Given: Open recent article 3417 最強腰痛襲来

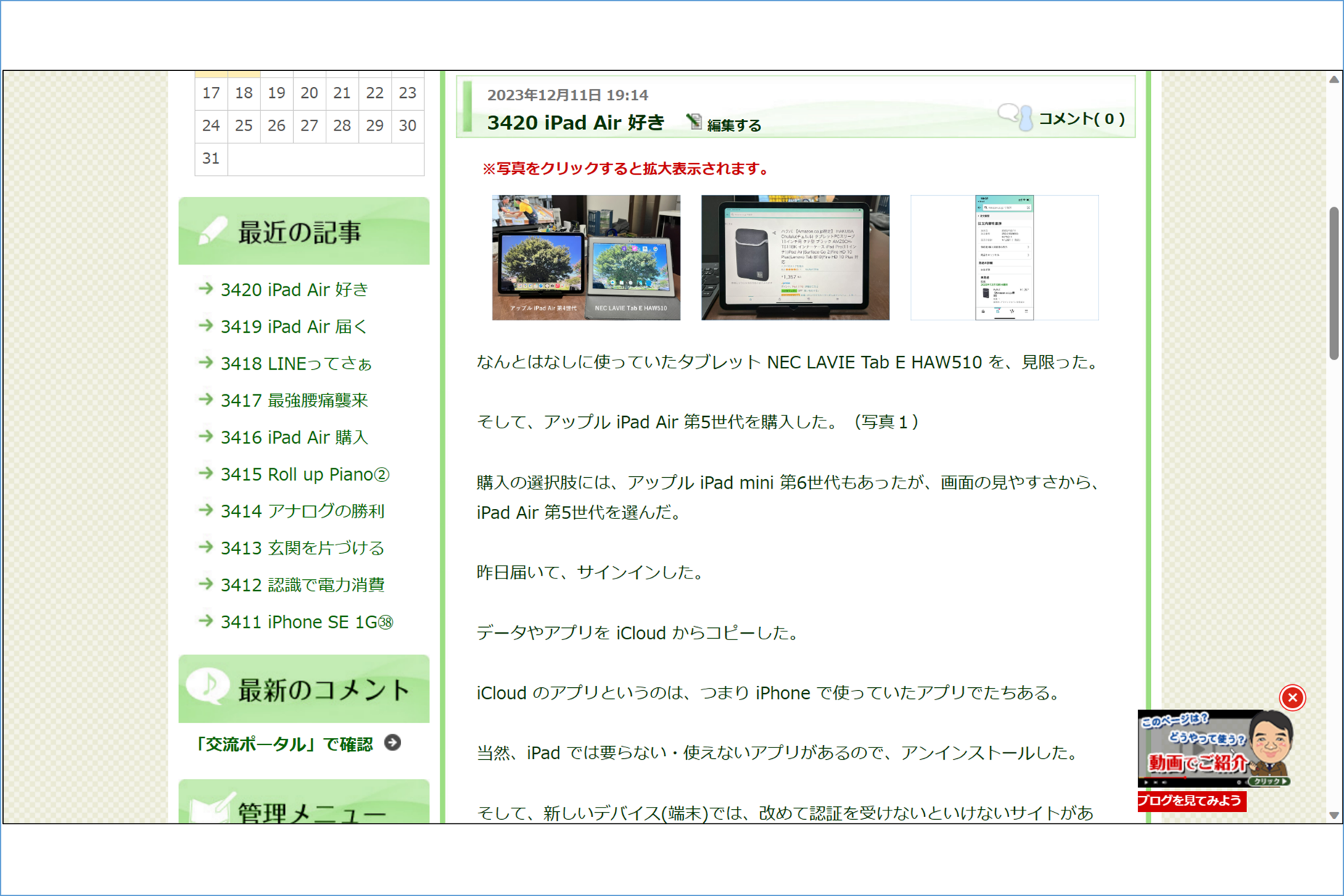Looking at the screenshot, I should coord(294,400).
